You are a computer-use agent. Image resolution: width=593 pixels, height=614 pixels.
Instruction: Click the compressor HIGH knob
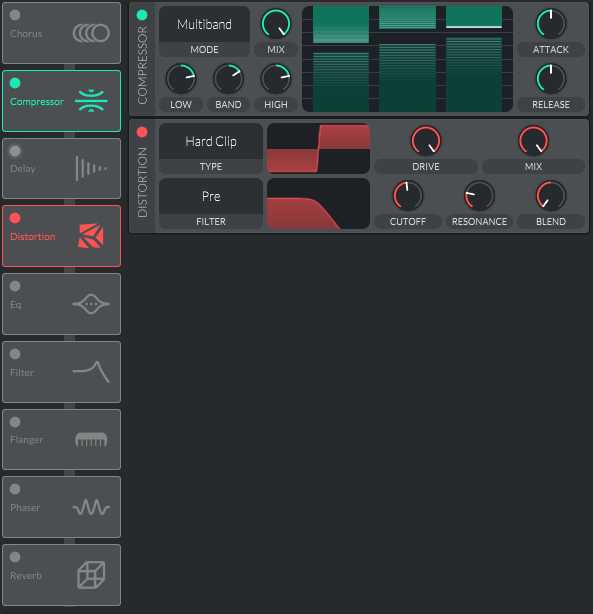coord(276,79)
